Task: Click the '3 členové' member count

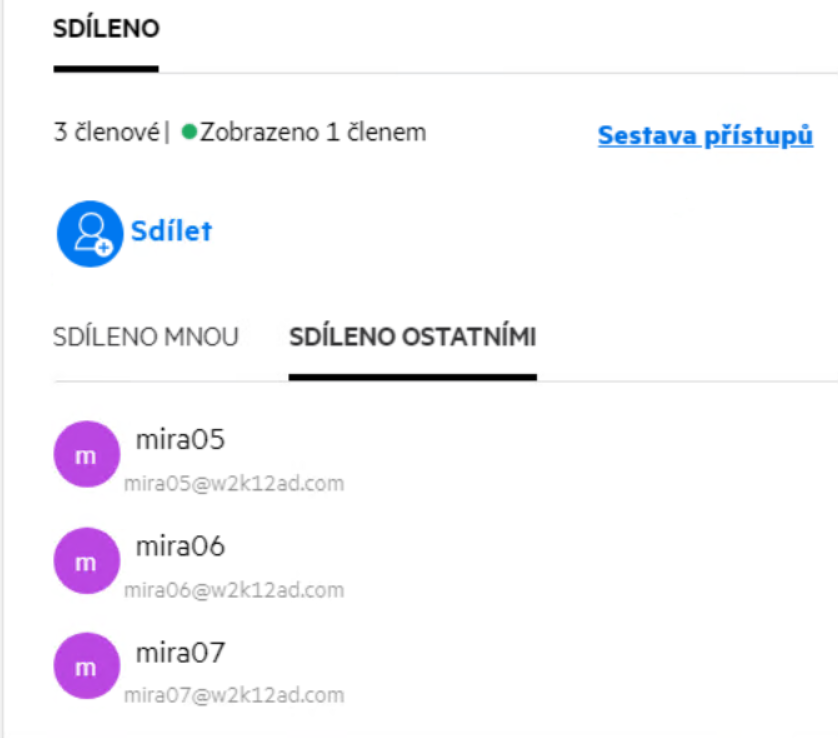Action: point(106,132)
